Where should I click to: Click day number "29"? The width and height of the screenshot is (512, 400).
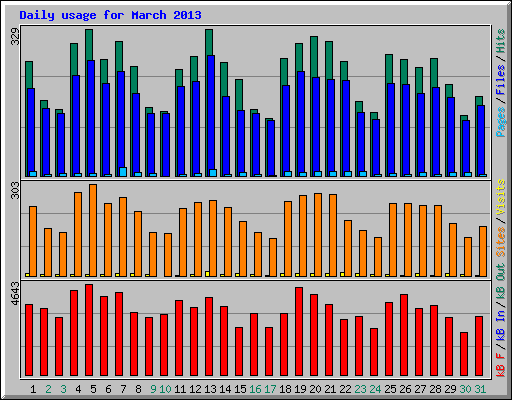(x=450, y=389)
